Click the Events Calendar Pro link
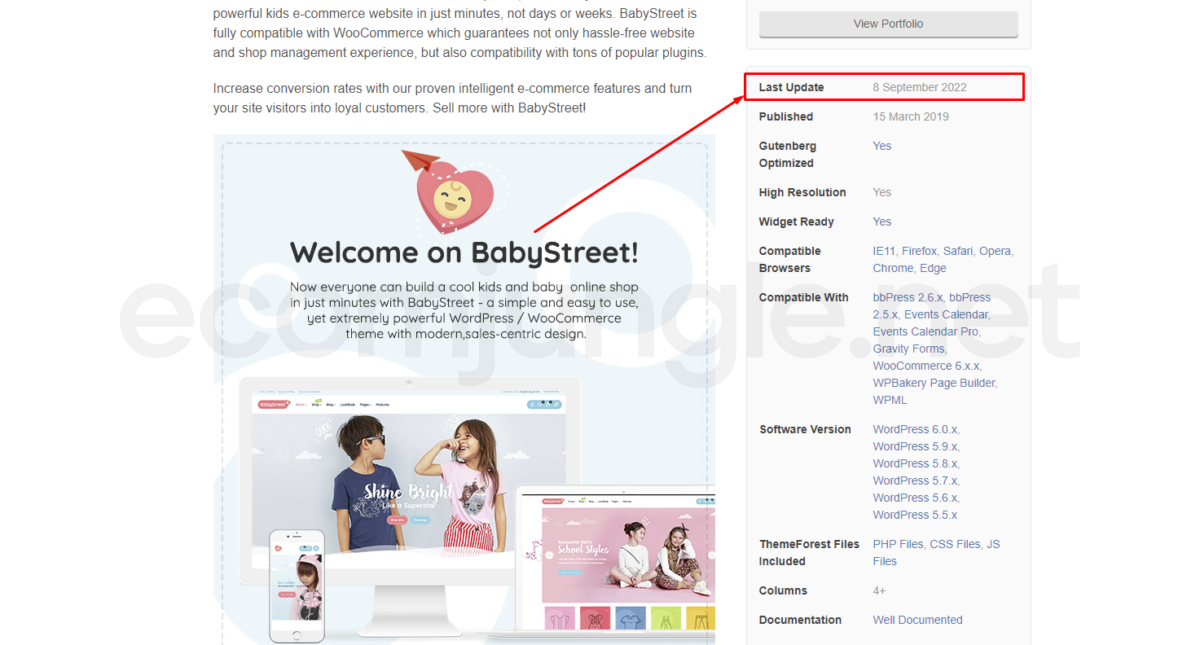 [x=925, y=332]
